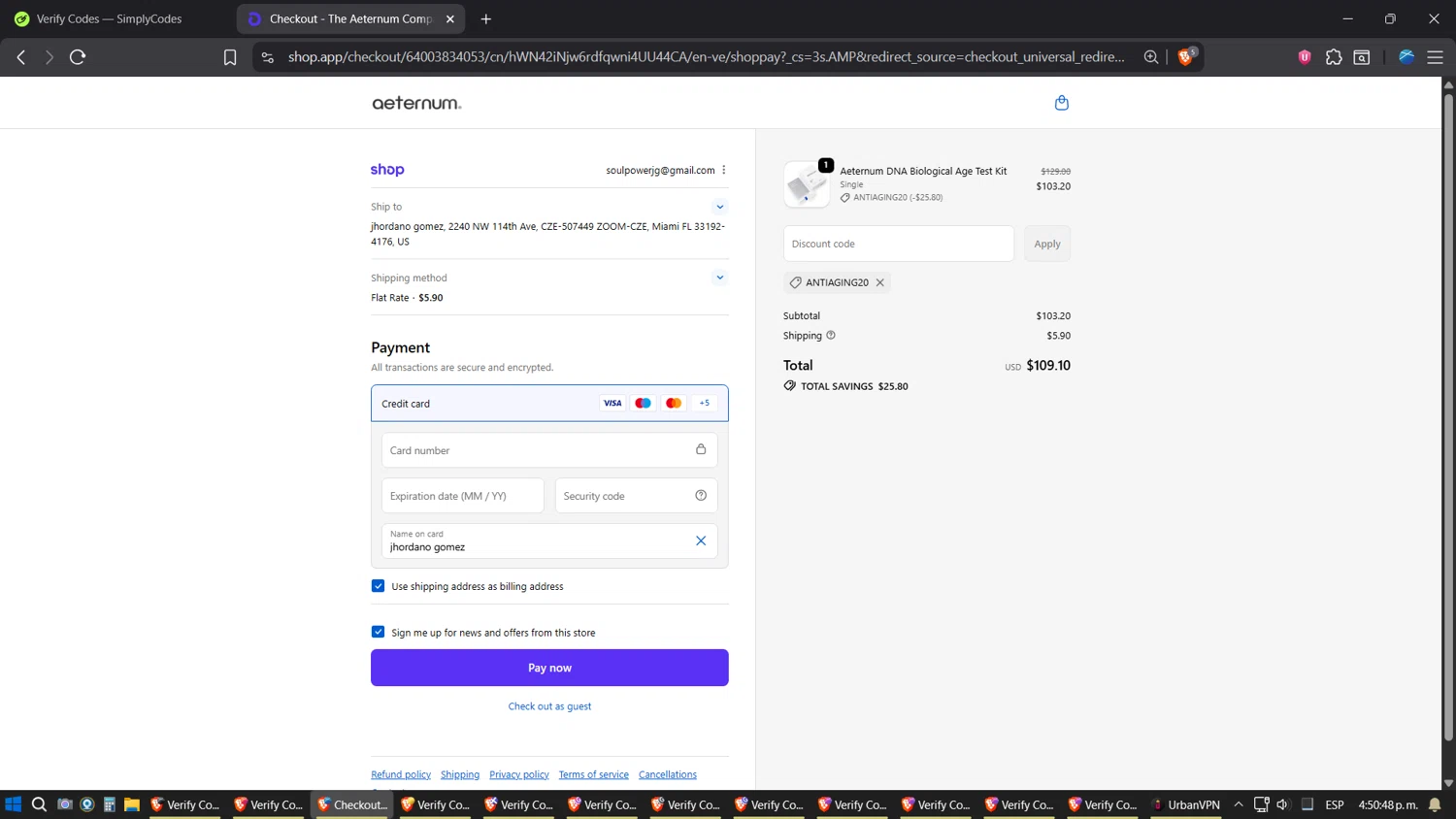Viewport: 1456px width, 819px height.
Task: Open UrbanVPN from the taskbar
Action: point(1185,804)
